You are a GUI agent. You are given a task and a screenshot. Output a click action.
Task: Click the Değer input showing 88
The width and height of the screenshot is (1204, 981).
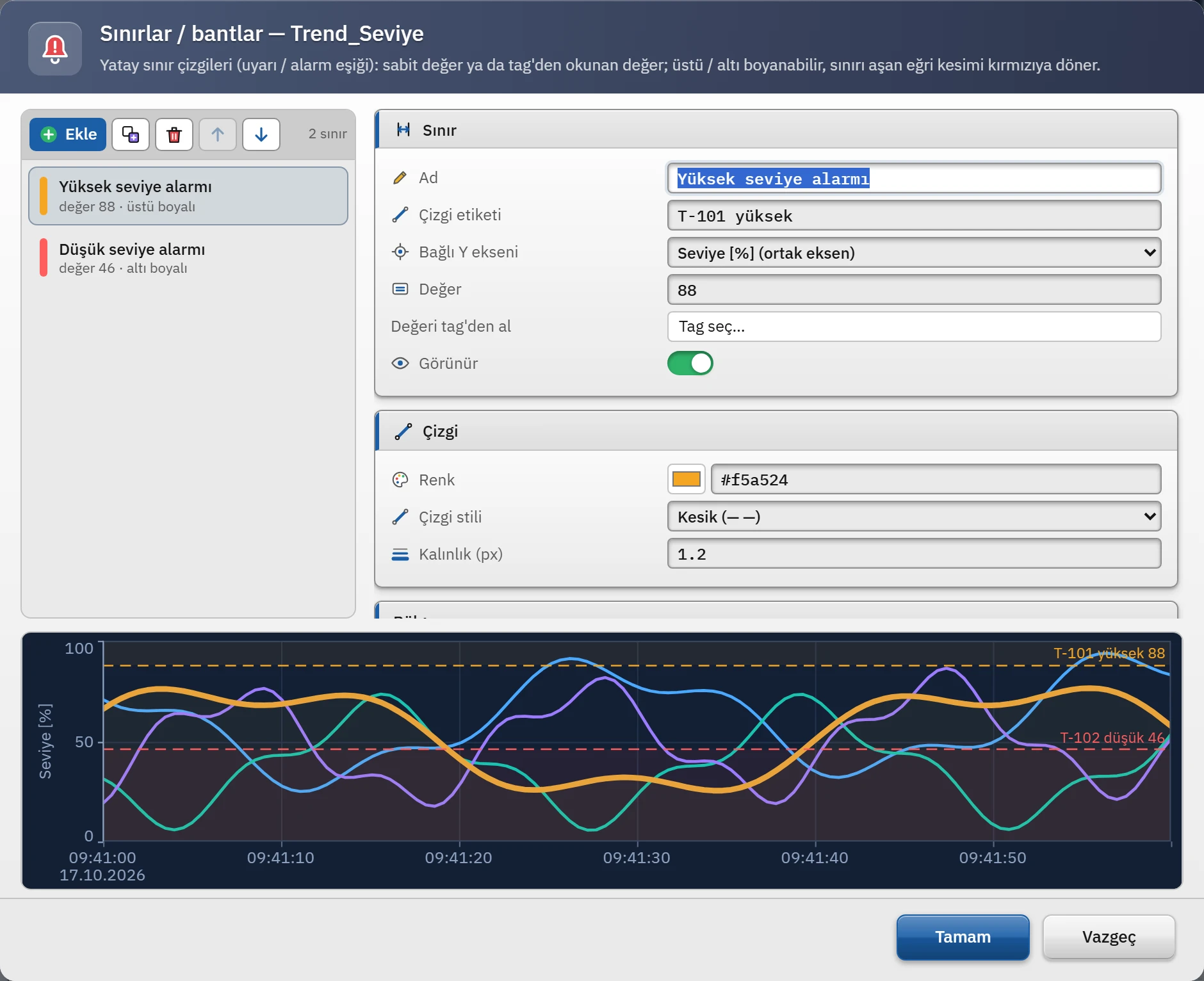point(915,289)
